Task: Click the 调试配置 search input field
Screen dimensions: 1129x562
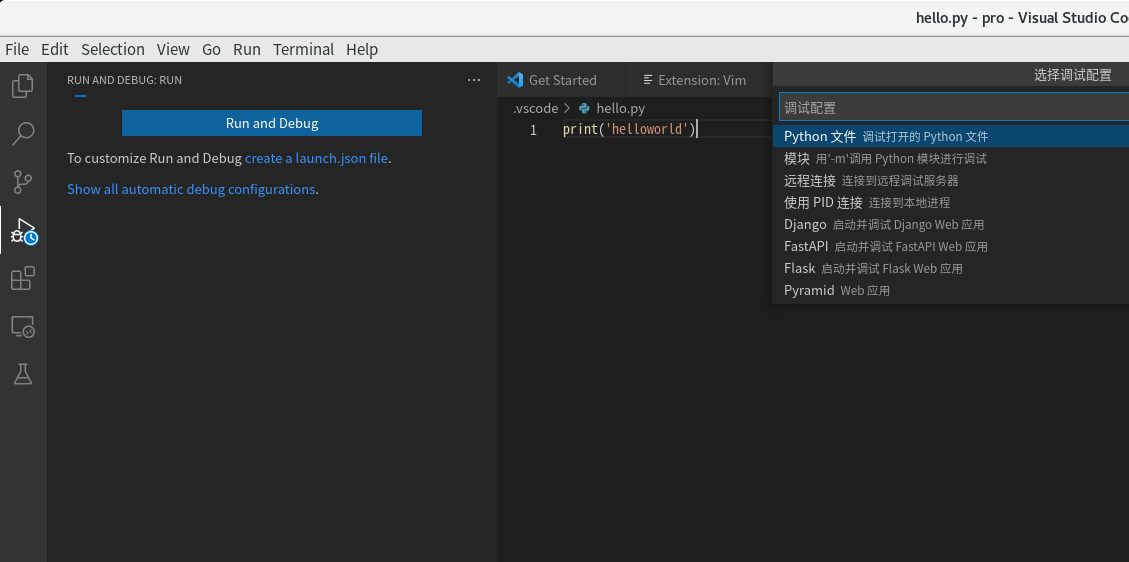Action: point(954,108)
